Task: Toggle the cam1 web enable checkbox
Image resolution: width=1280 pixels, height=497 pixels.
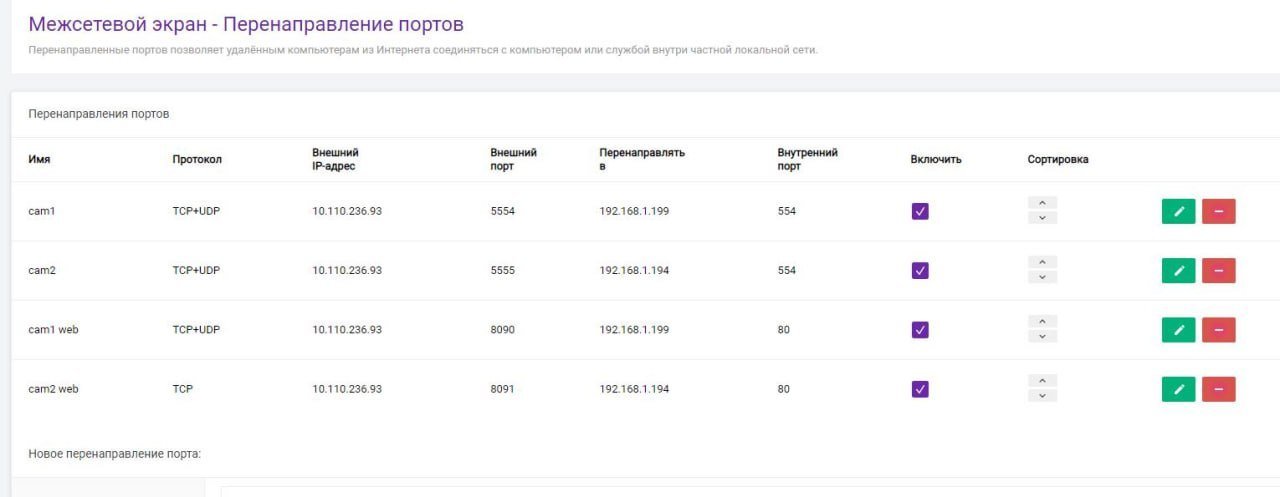Action: (920, 330)
